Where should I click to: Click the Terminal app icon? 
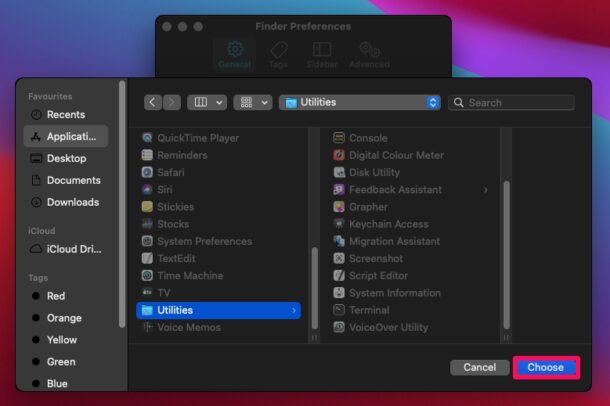click(340, 311)
